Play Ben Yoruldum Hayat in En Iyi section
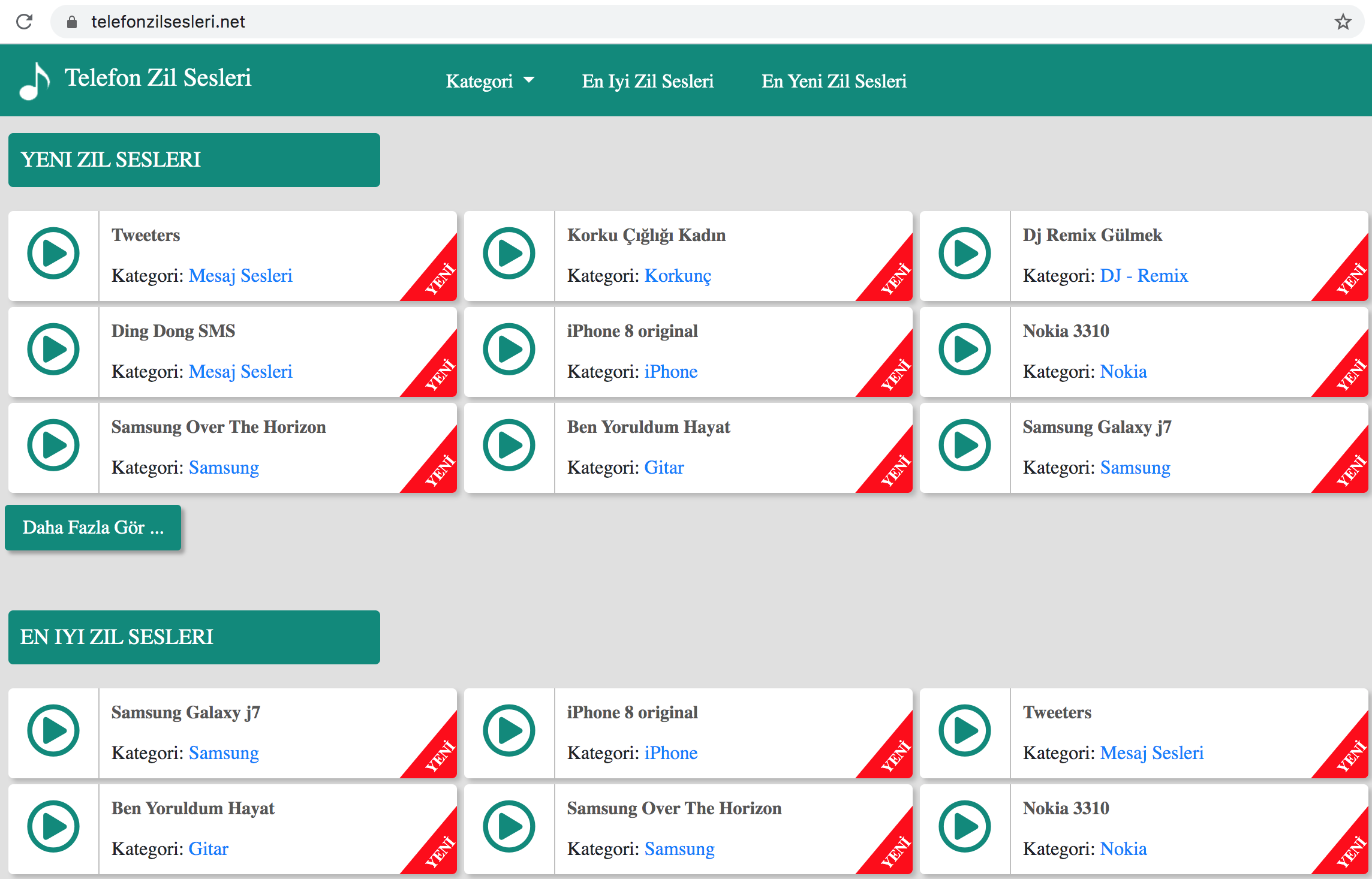This screenshot has width=1372, height=879. tap(53, 826)
